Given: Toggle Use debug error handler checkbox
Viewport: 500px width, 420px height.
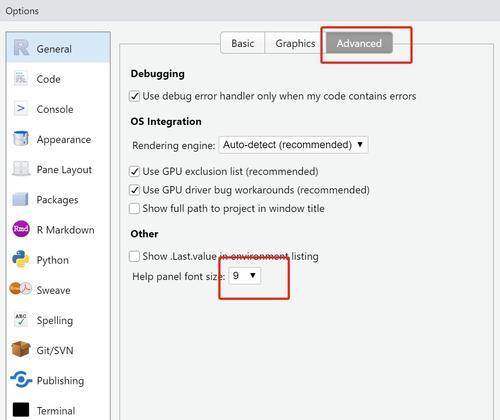Looking at the screenshot, I should pyautogui.click(x=134, y=96).
